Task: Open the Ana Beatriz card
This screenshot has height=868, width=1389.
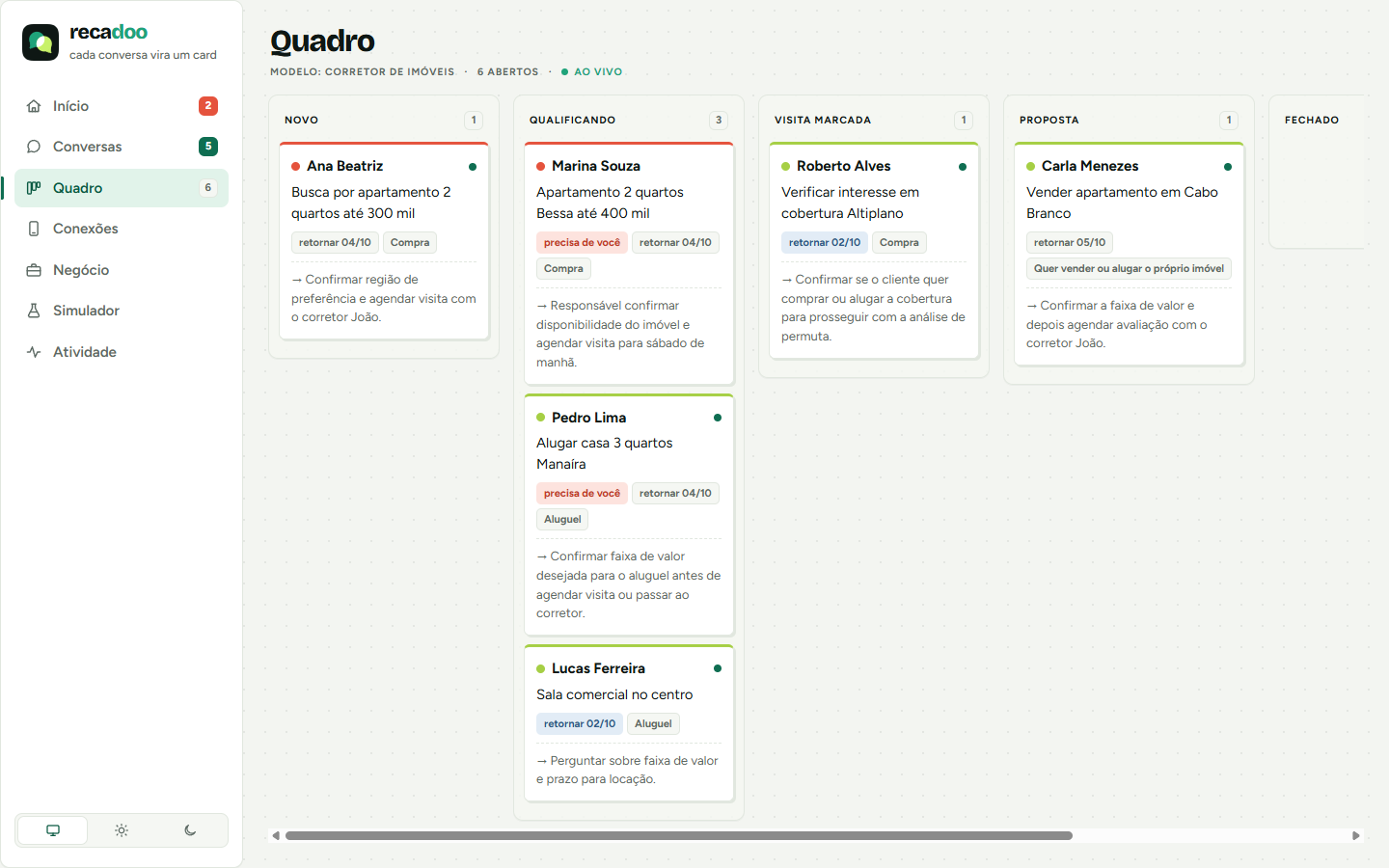Action: tap(384, 241)
